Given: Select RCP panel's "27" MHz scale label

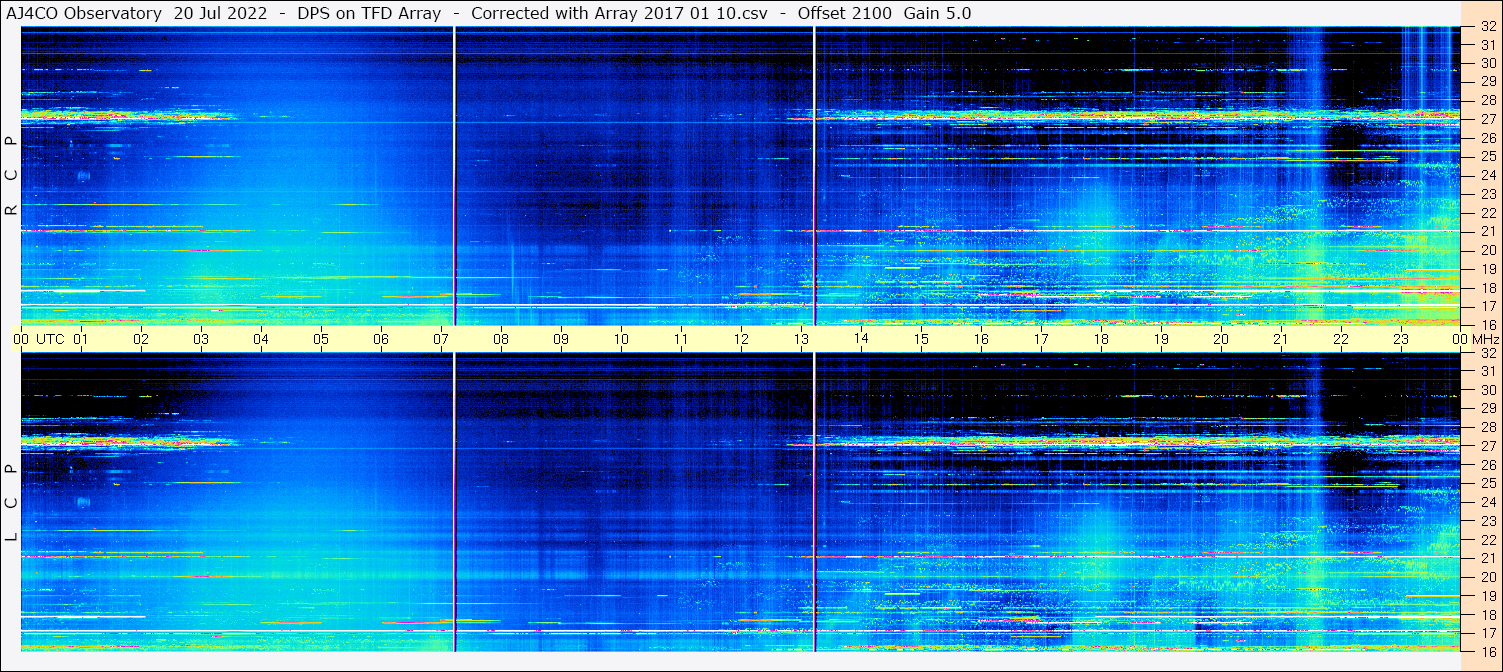Looking at the screenshot, I should 1487,119.
